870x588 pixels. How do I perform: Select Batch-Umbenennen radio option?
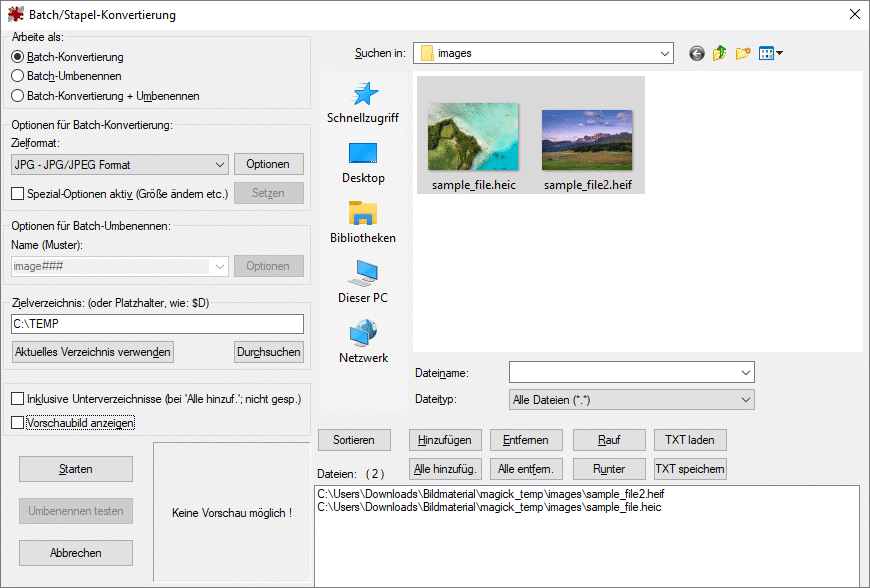pos(17,76)
